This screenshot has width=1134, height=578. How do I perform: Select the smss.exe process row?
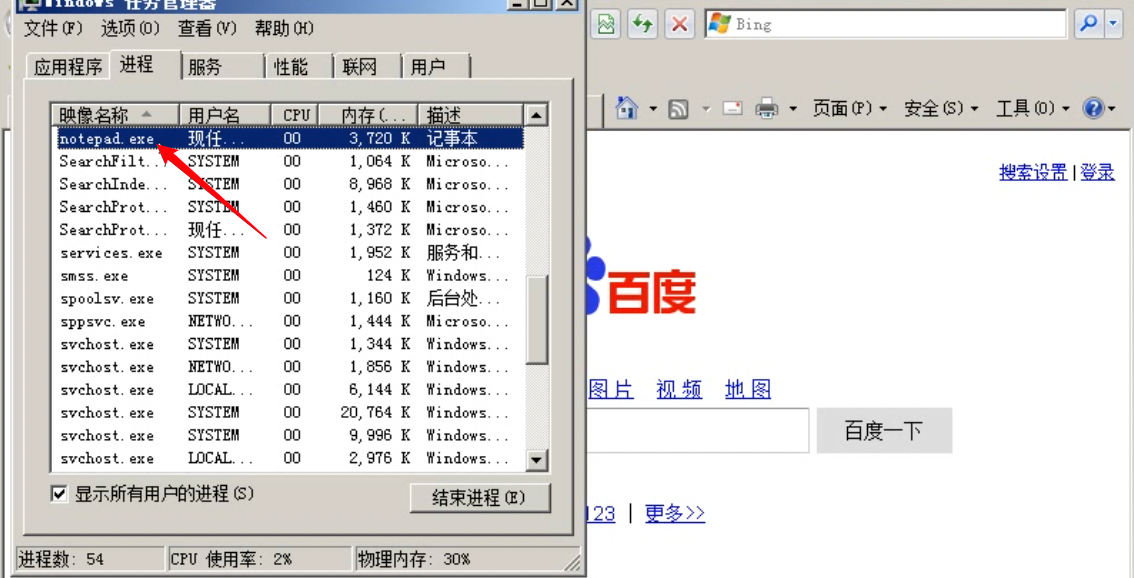point(290,276)
